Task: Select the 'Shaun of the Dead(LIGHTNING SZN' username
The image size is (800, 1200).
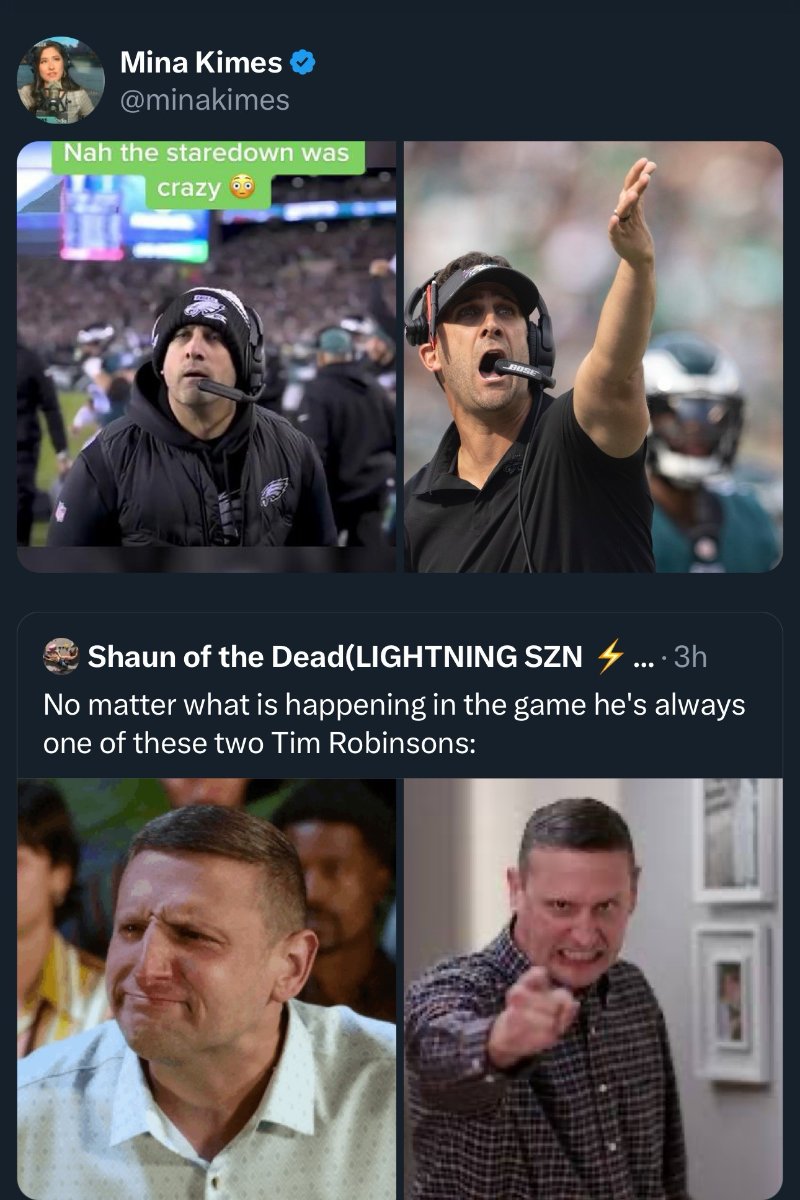Action: tap(334, 656)
